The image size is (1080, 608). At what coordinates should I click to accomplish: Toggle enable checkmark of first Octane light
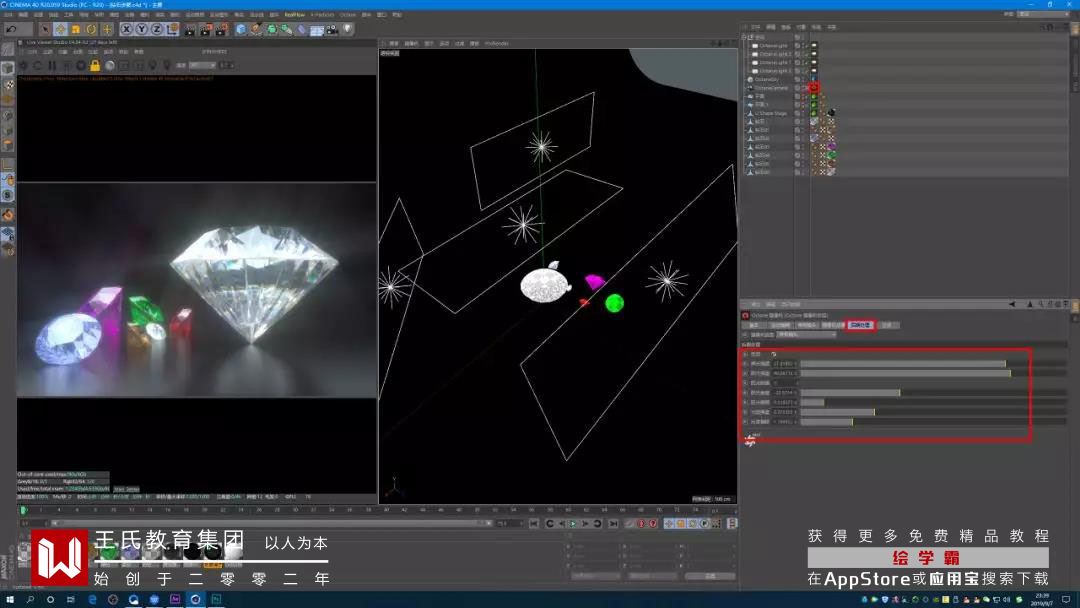pyautogui.click(x=805, y=45)
